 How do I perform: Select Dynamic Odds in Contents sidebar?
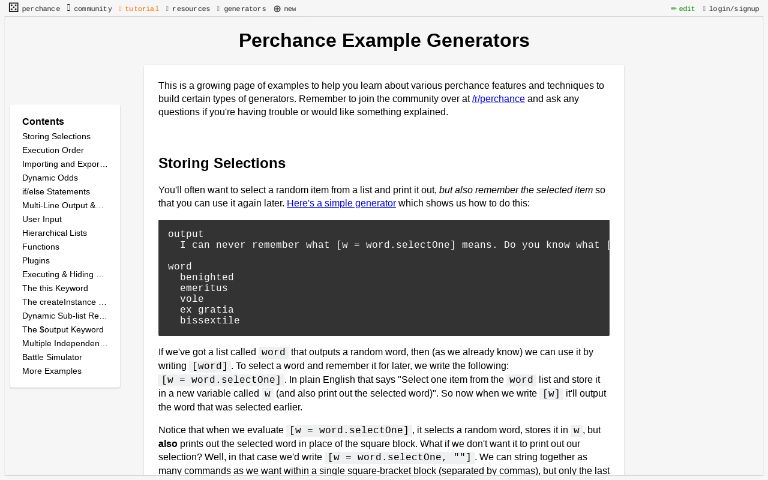click(50, 178)
